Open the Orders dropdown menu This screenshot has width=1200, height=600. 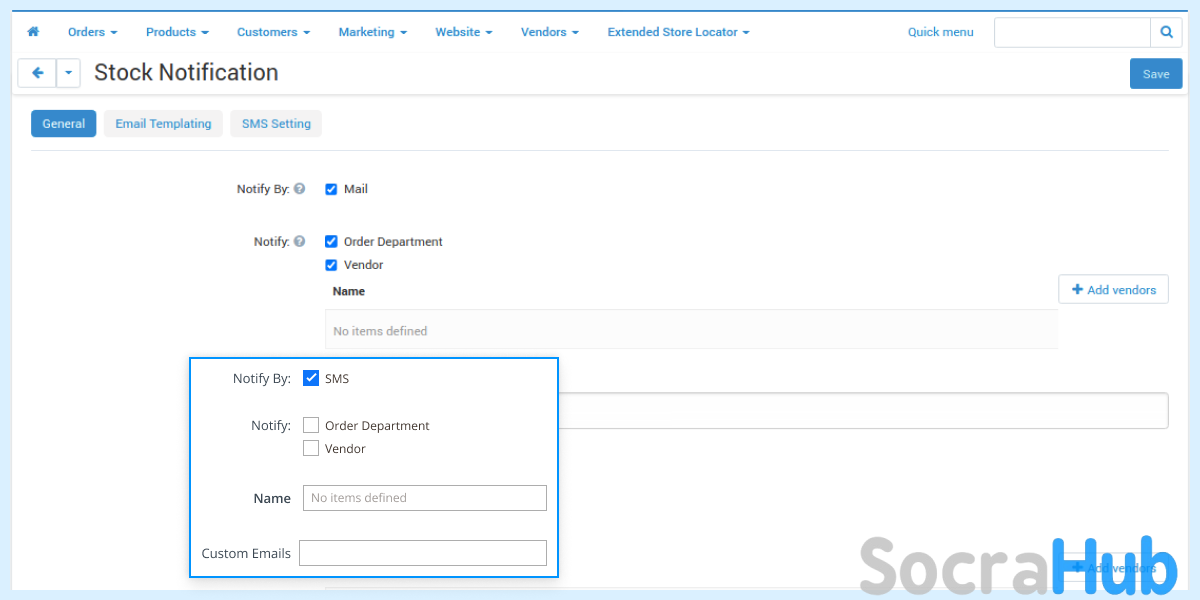(92, 32)
